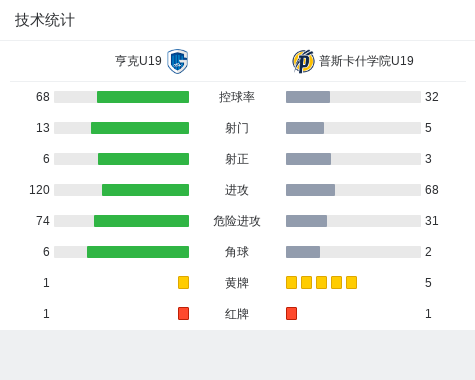Click the 控球率 stat label
475x380 pixels.
[x=237, y=97]
